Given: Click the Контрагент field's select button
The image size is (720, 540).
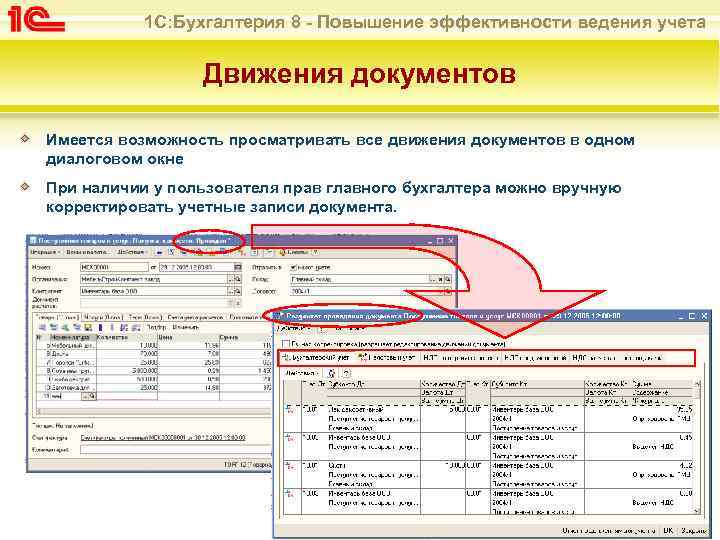Looking at the screenshot, I should [231, 291].
